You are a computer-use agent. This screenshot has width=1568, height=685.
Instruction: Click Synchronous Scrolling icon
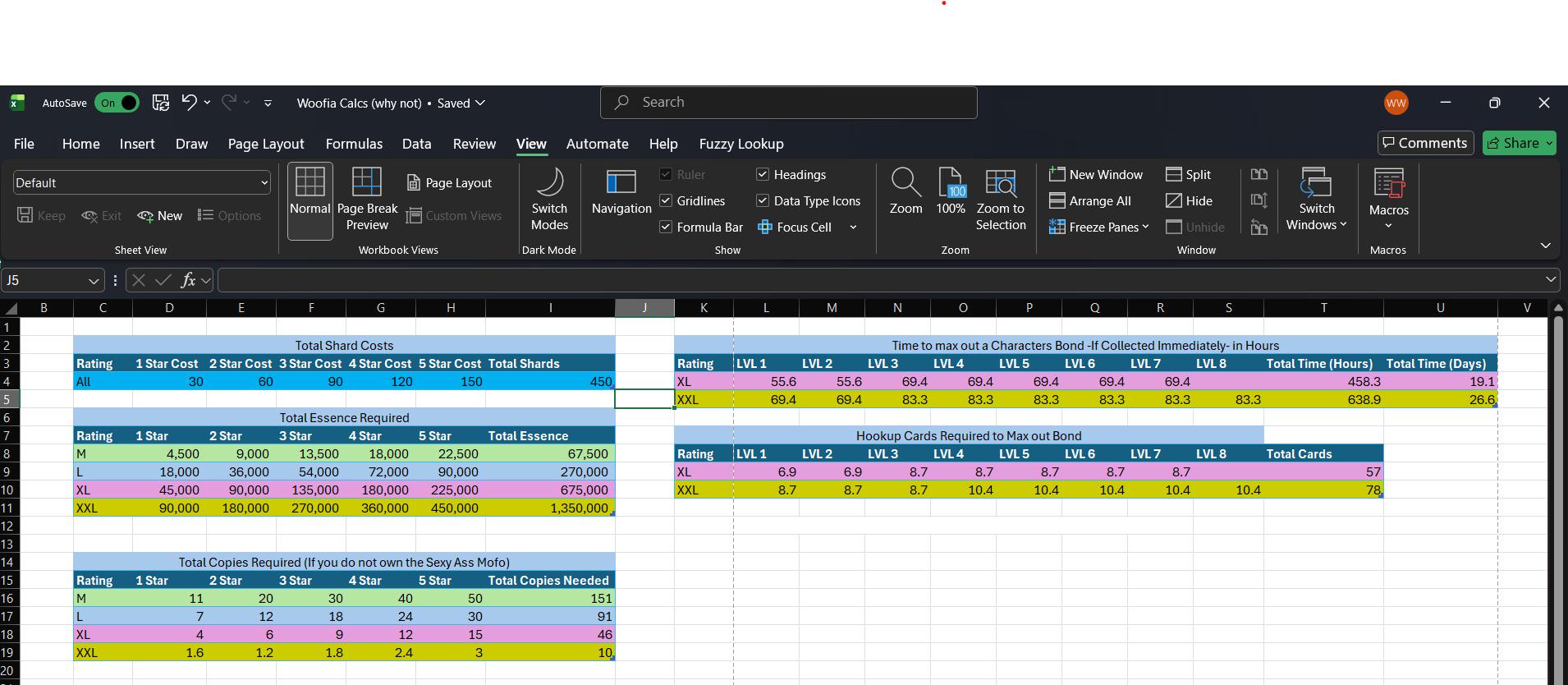(1259, 201)
